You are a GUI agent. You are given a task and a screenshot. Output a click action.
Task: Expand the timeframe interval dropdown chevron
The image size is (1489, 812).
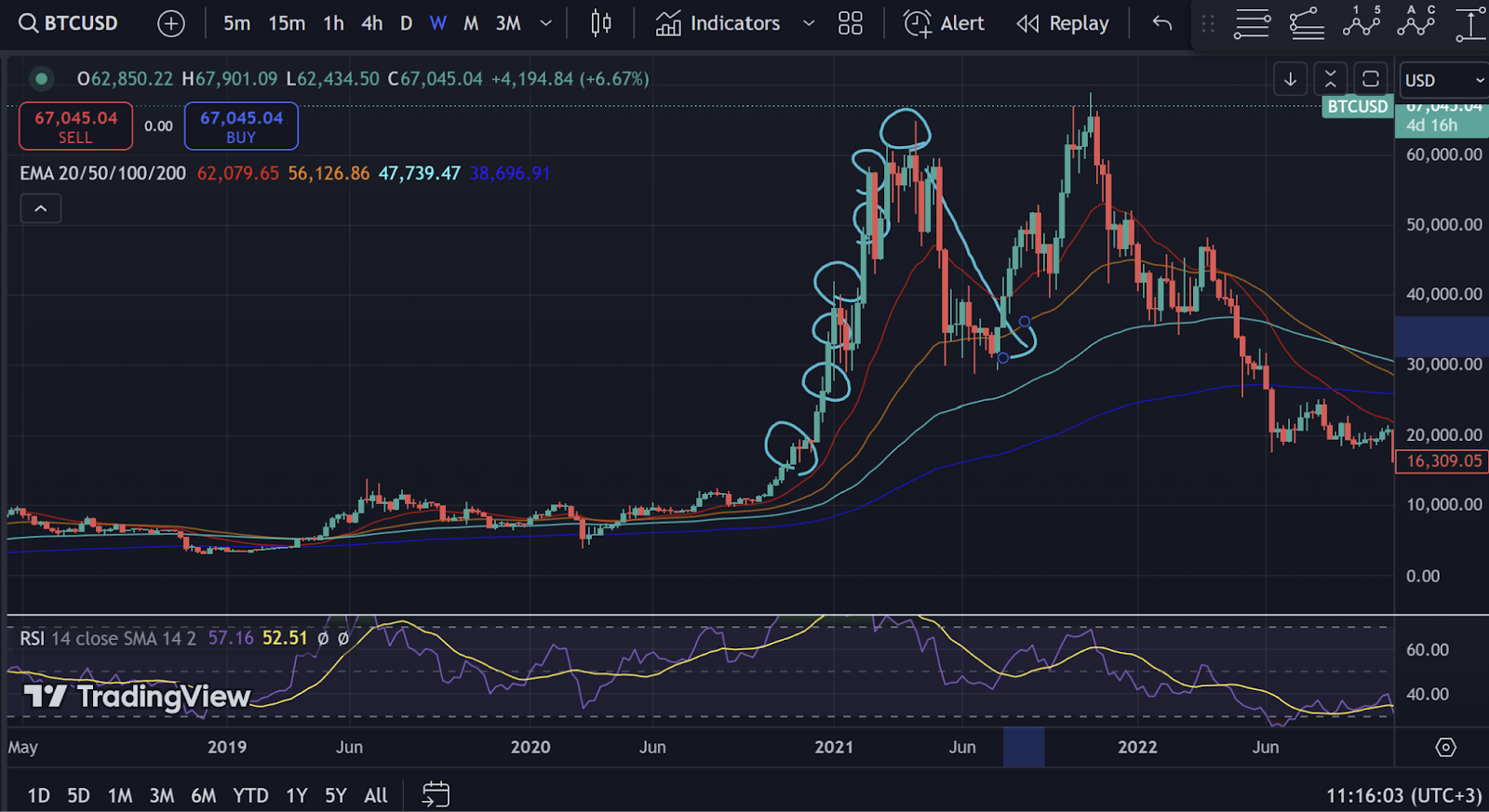click(546, 23)
